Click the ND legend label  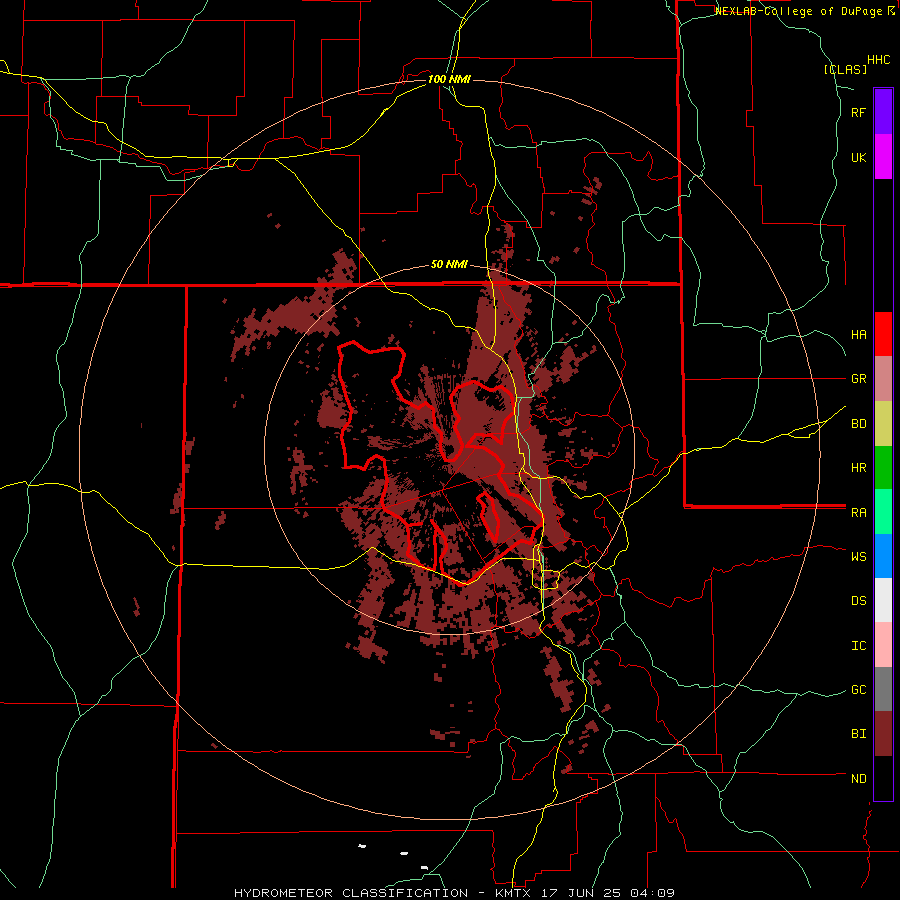859,779
